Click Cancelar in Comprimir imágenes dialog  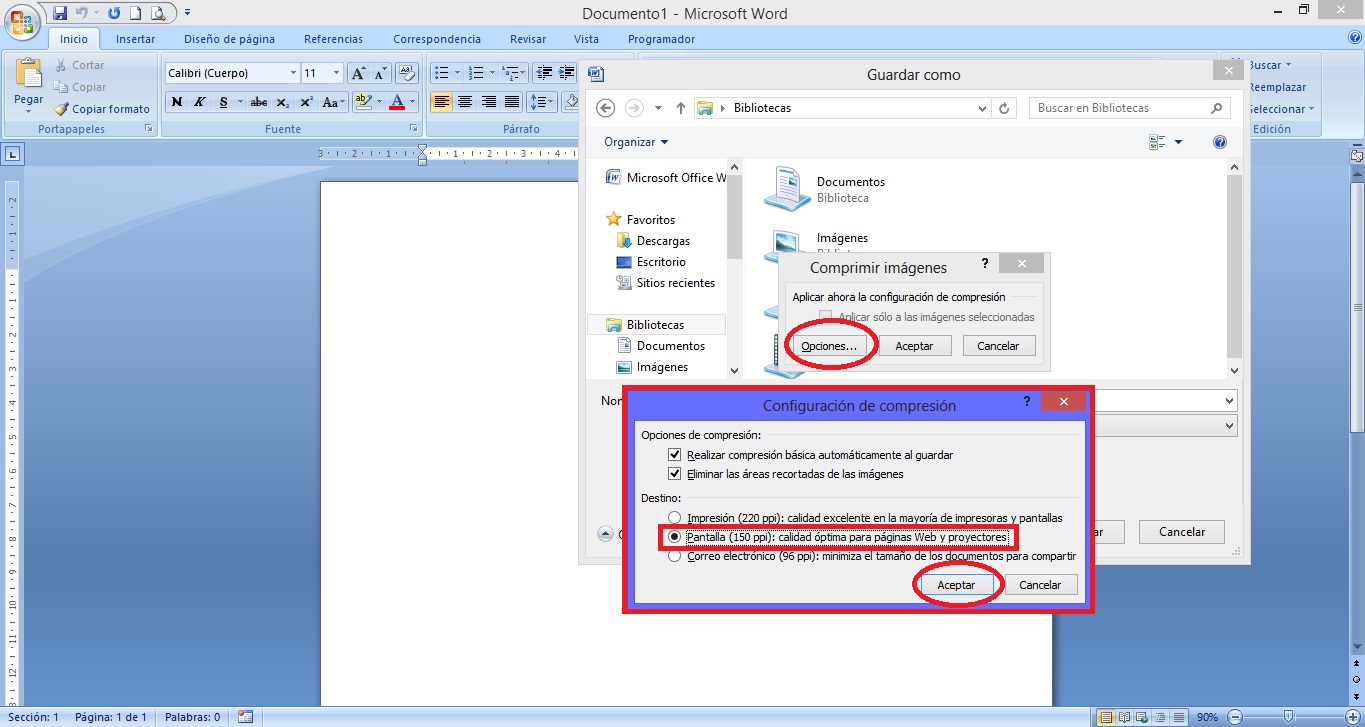tap(998, 346)
